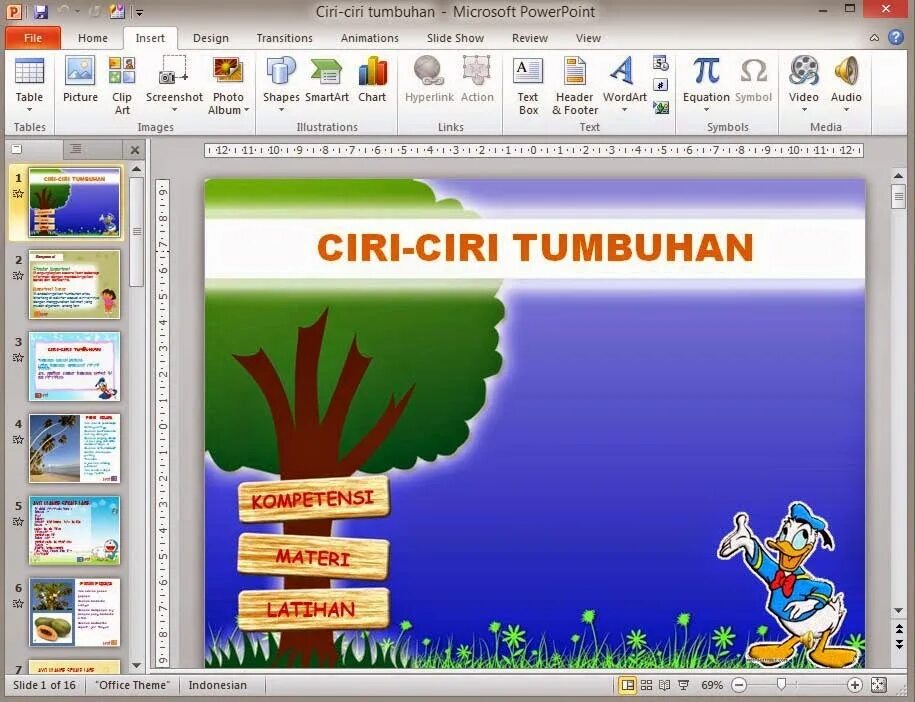The image size is (915, 702).
Task: Open Header & Footer settings
Action: click(575, 86)
